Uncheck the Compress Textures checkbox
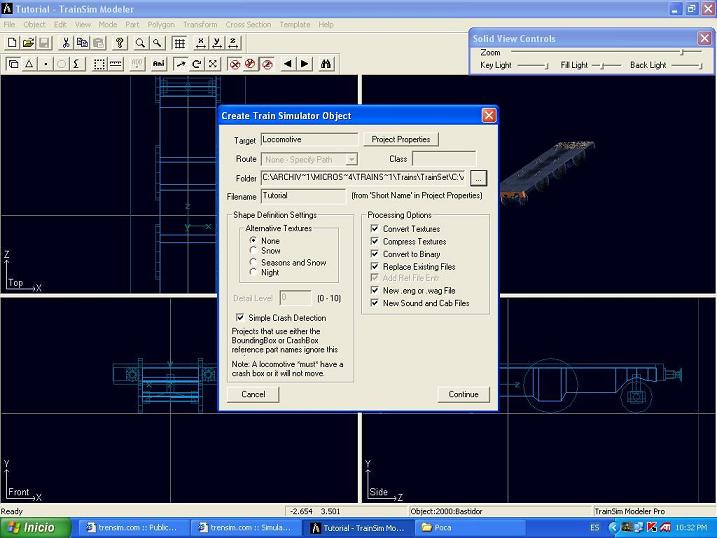Screen dimensions: 717x538 tap(375, 241)
